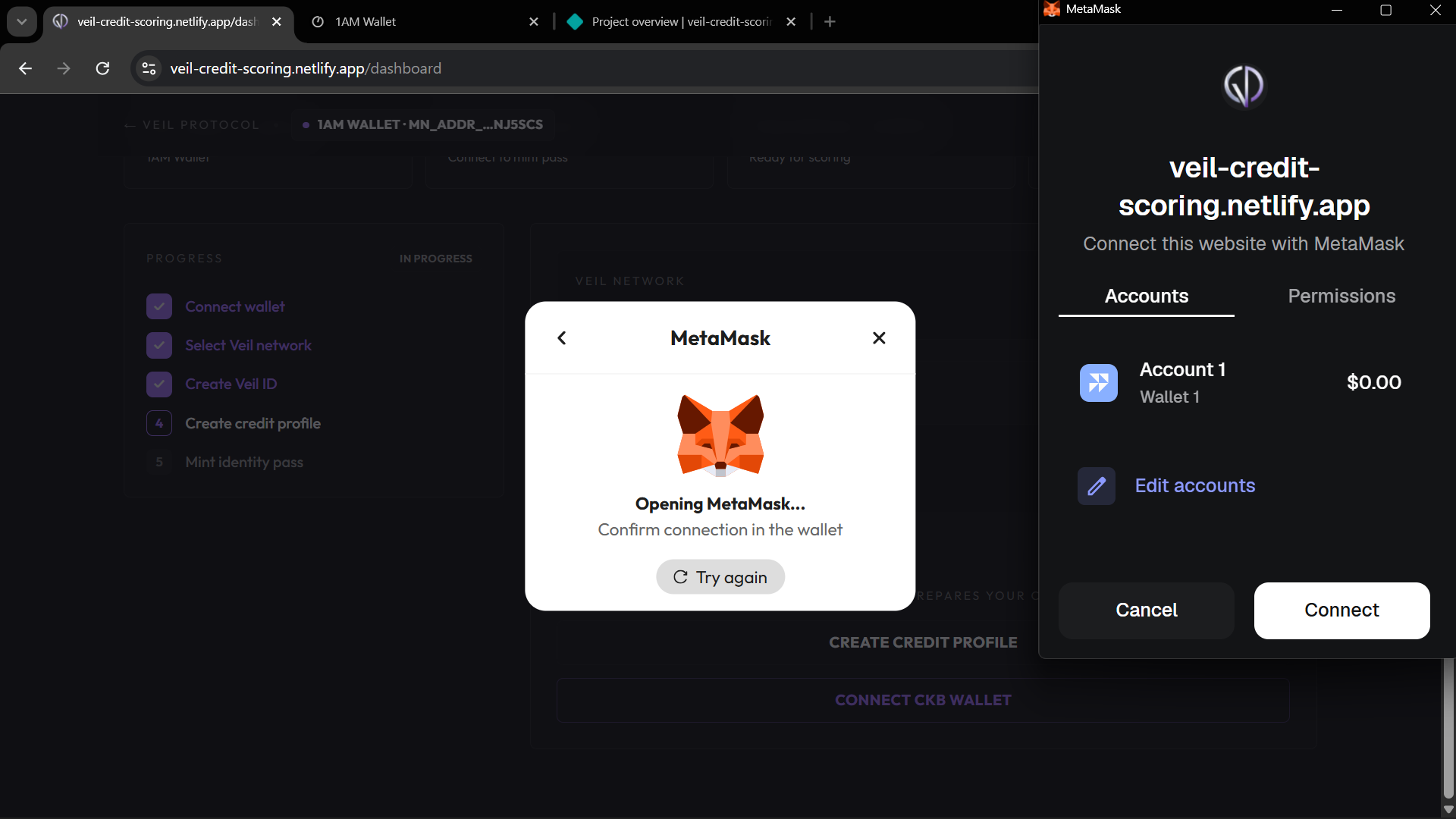Click the Select Veil network checkmark

[159, 346]
